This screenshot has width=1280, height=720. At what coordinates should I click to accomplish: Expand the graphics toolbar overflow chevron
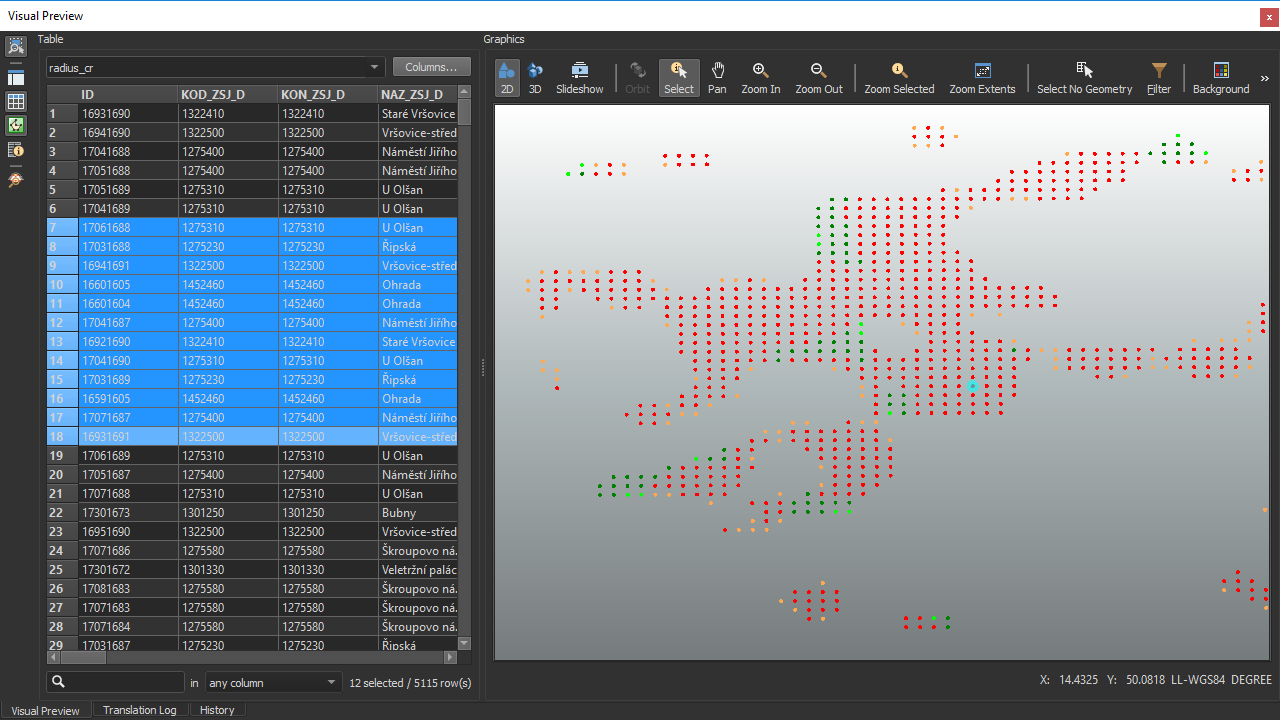(x=1264, y=78)
